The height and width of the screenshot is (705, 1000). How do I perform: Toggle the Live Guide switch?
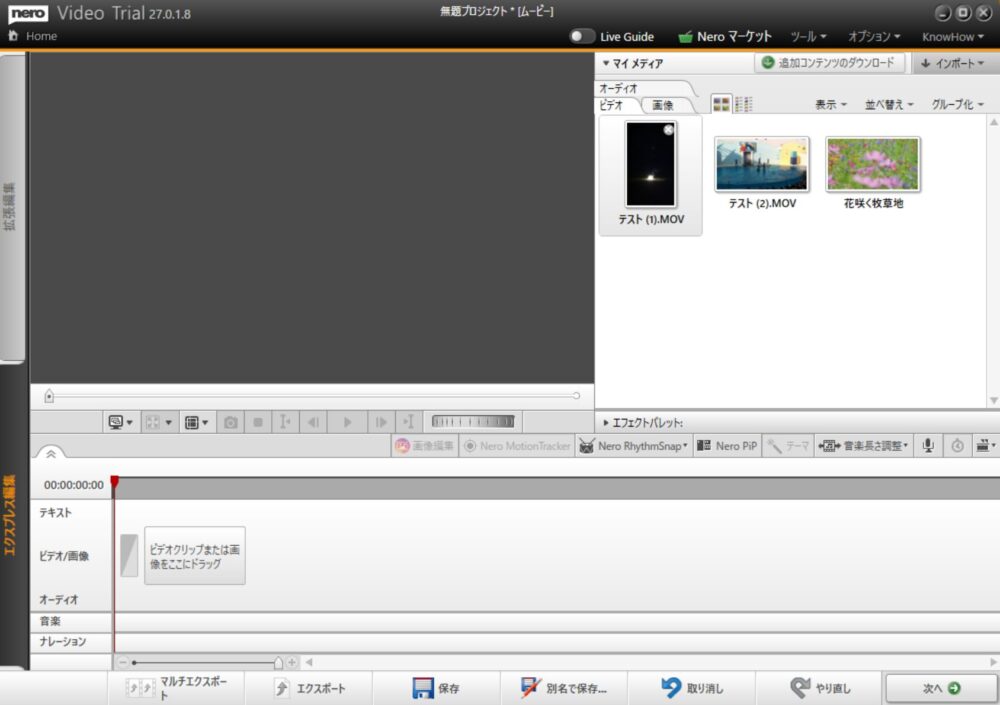[x=581, y=36]
